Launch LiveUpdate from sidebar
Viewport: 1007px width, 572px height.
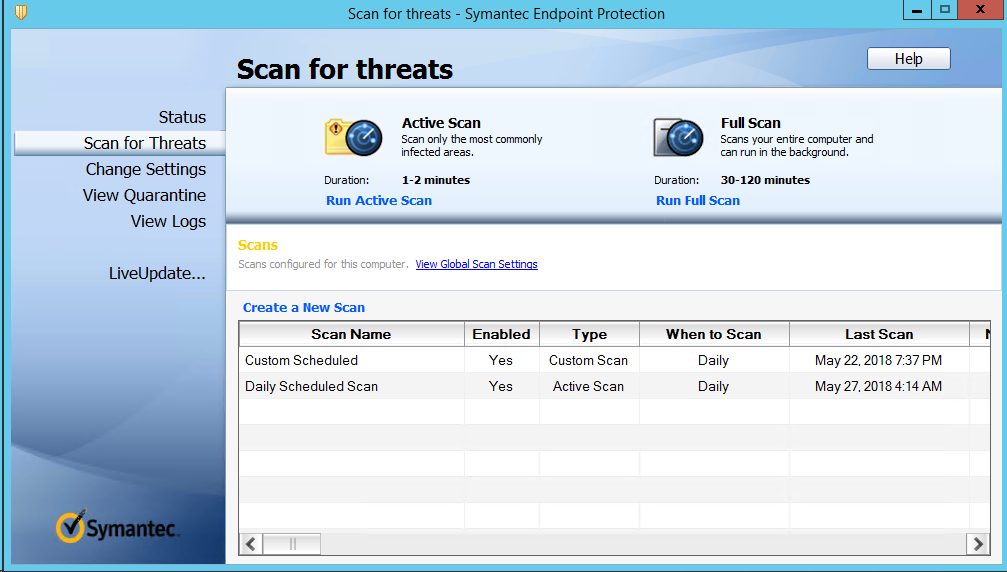coord(157,273)
